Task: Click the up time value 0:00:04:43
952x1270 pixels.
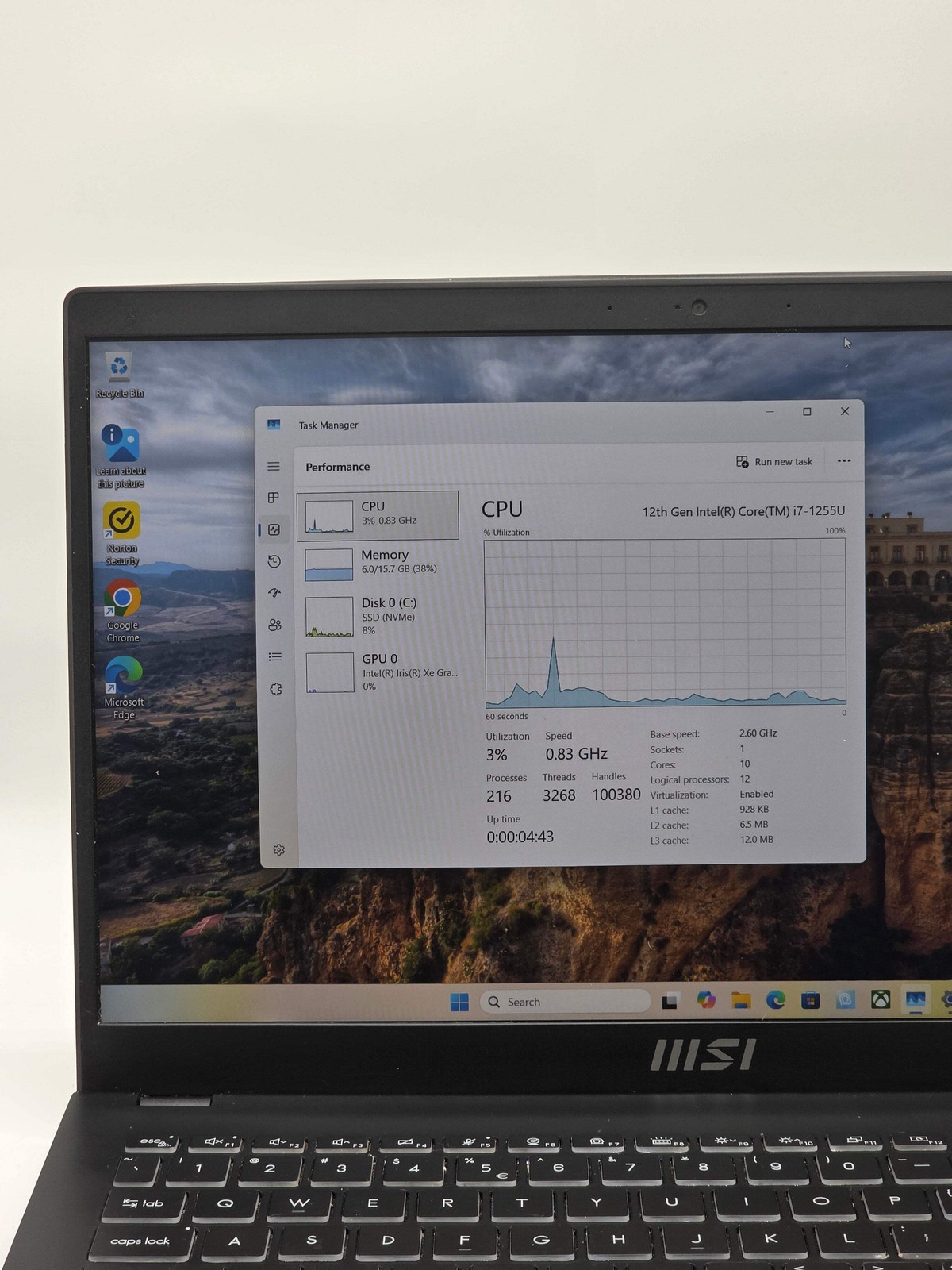Action: 520,837
